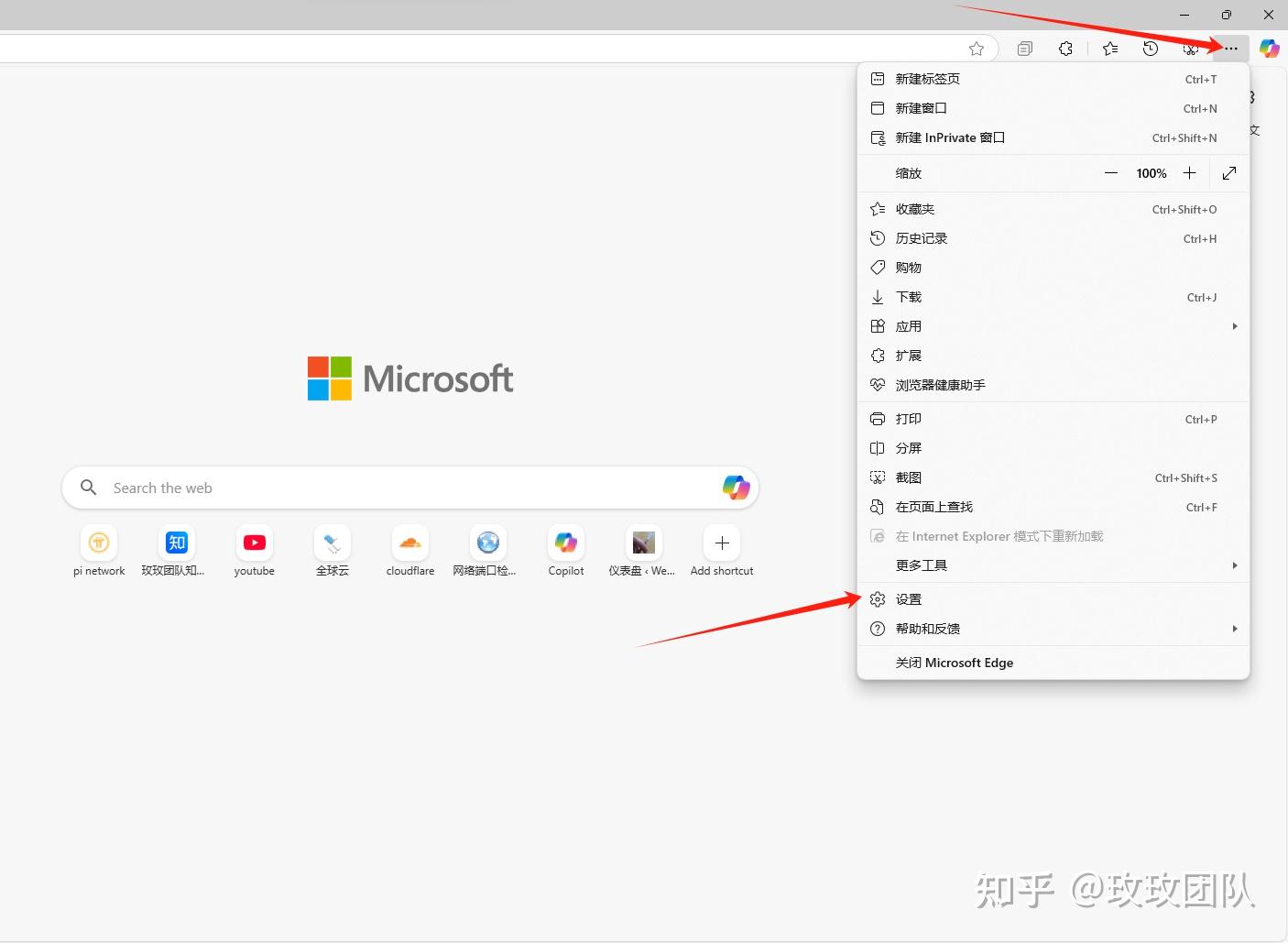Image resolution: width=1288 pixels, height=943 pixels.
Task: Open the Collections icon in the toolbar
Action: click(x=1025, y=48)
